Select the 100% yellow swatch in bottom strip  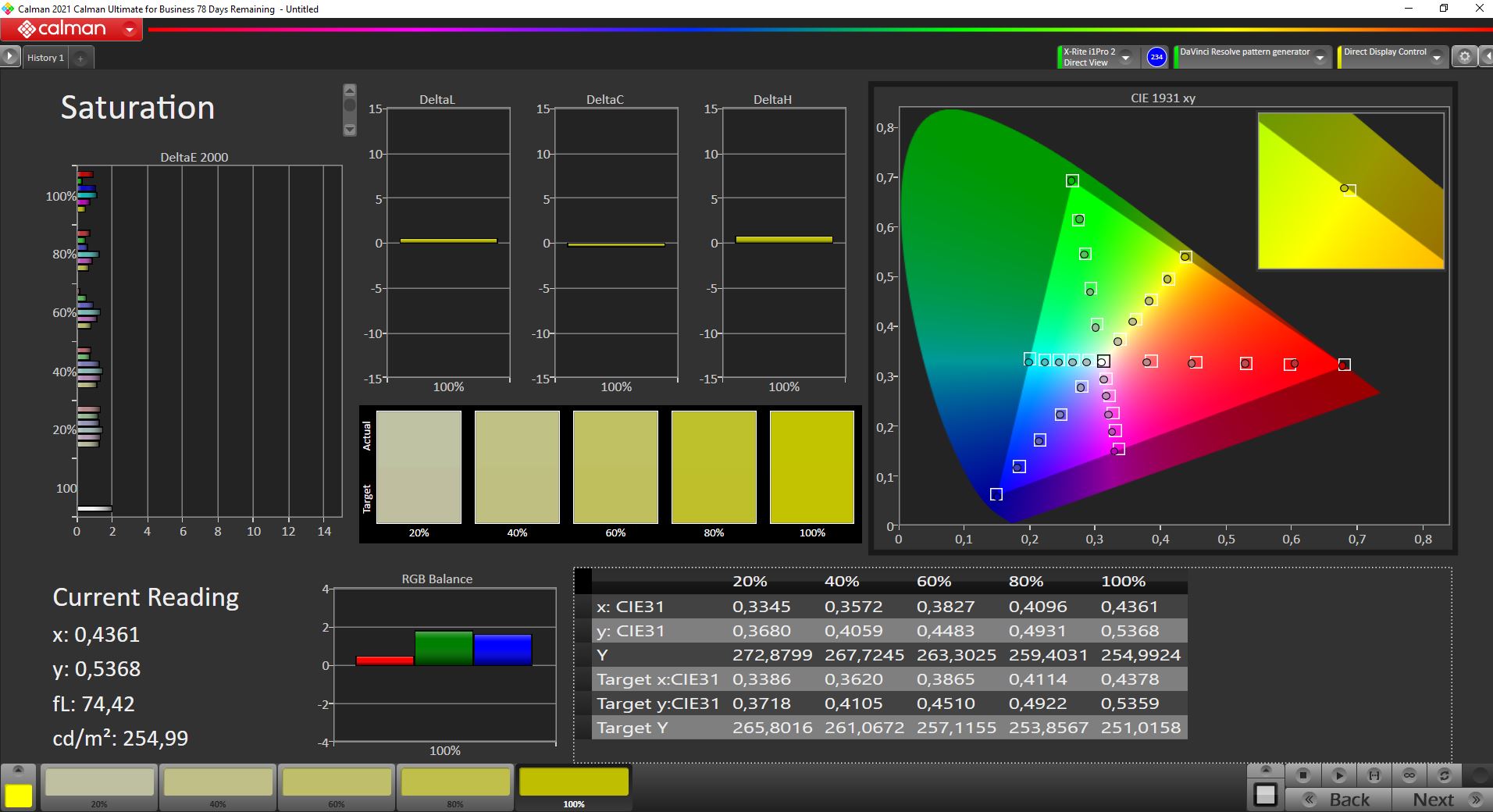pos(574,783)
